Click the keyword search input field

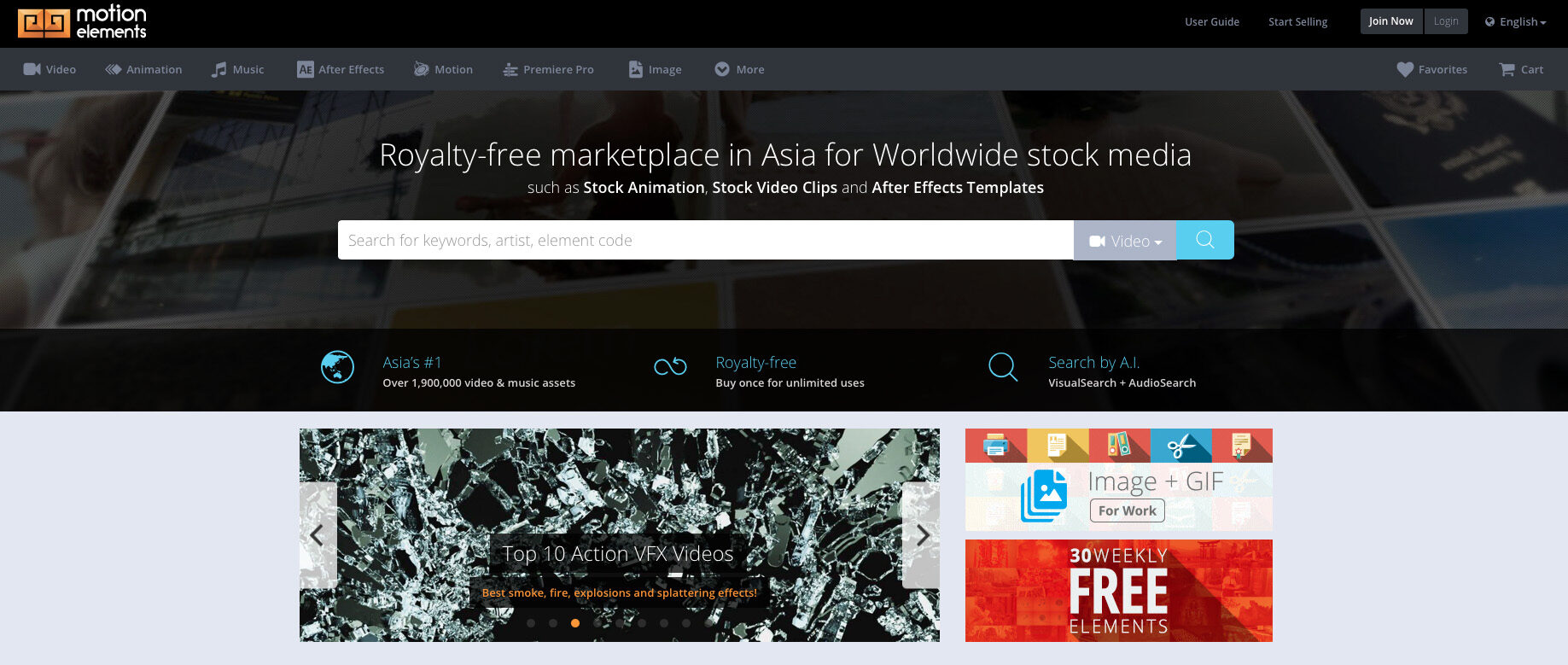(706, 240)
